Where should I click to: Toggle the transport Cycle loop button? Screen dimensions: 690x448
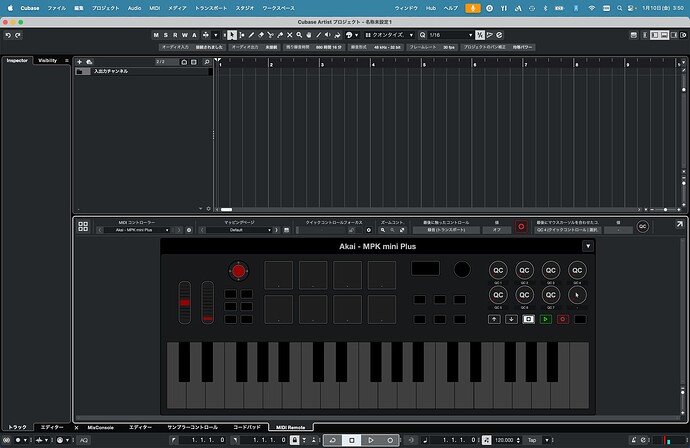pyautogui.click(x=333, y=440)
